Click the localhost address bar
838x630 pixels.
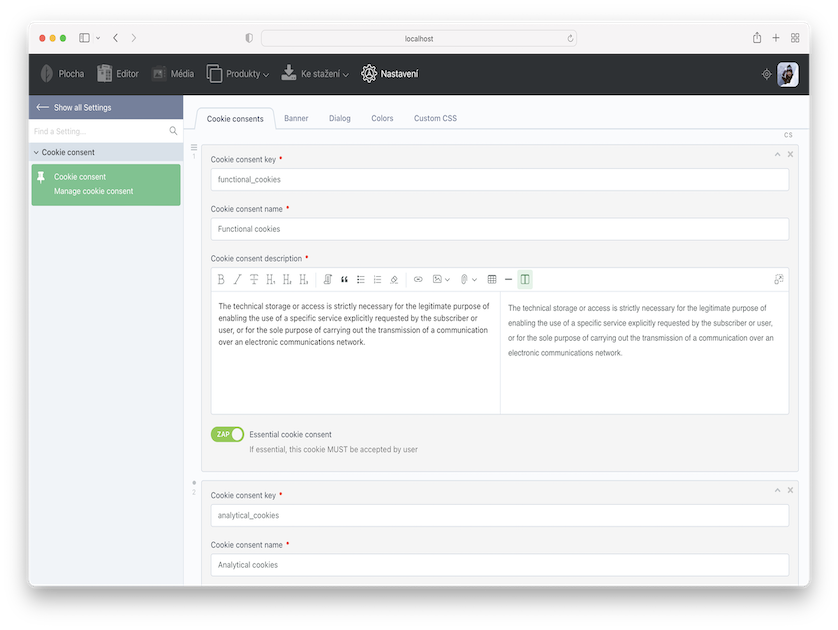click(x=418, y=38)
